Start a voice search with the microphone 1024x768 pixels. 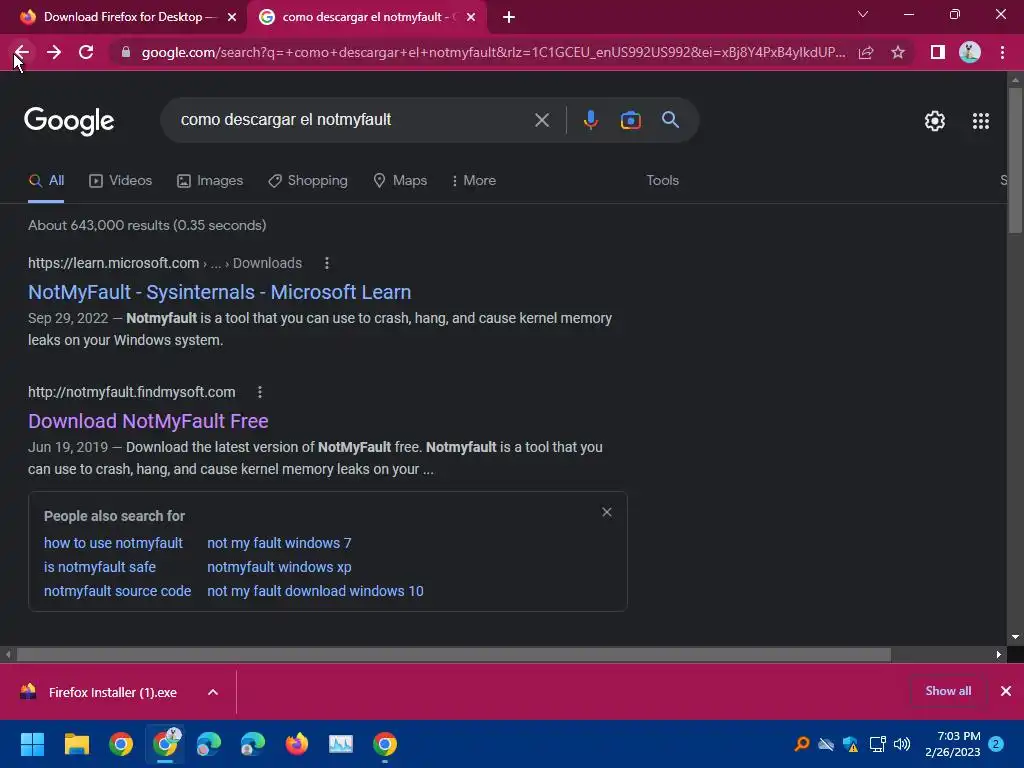pos(590,120)
